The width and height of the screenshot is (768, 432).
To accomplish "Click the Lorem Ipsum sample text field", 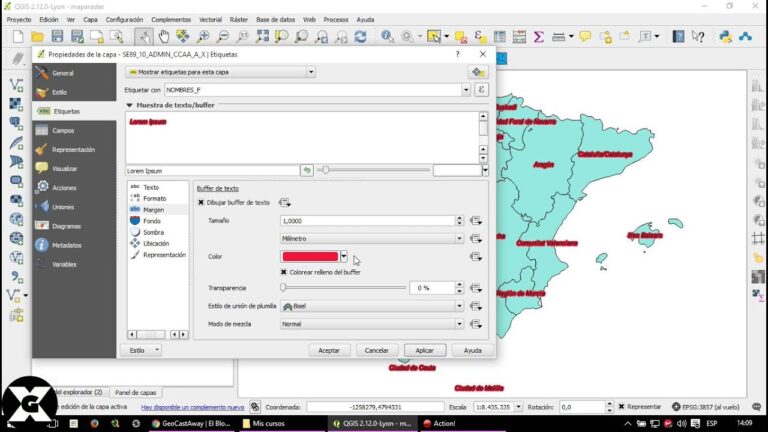I will click(x=212, y=170).
